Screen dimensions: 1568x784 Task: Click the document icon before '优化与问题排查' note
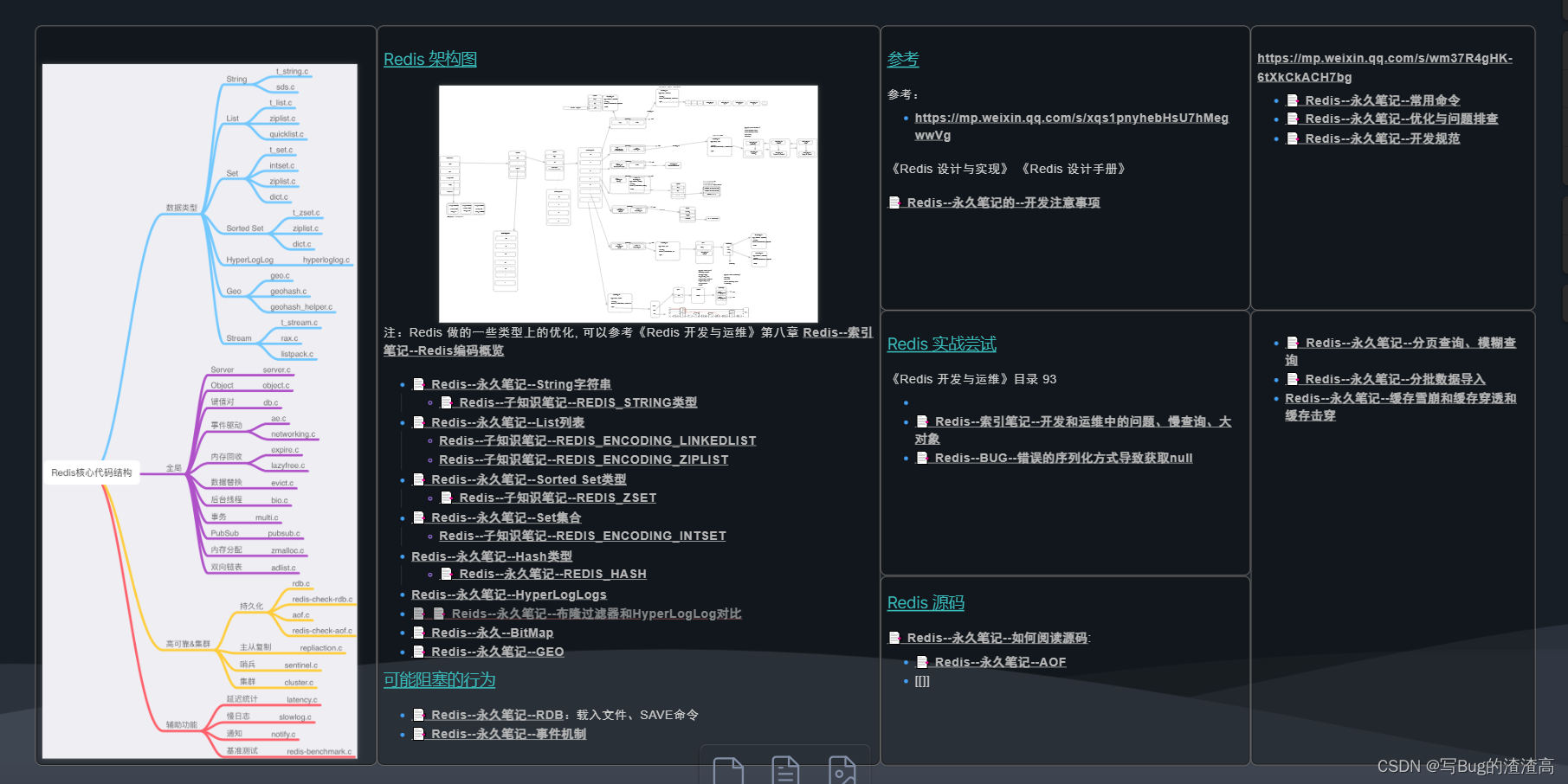1293,119
